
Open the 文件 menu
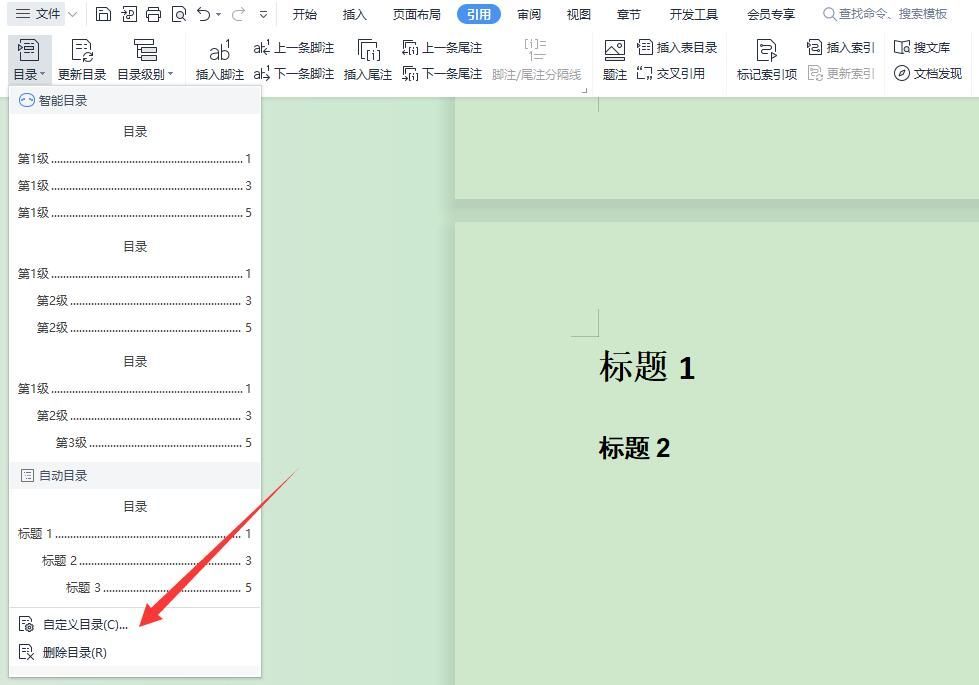click(37, 14)
